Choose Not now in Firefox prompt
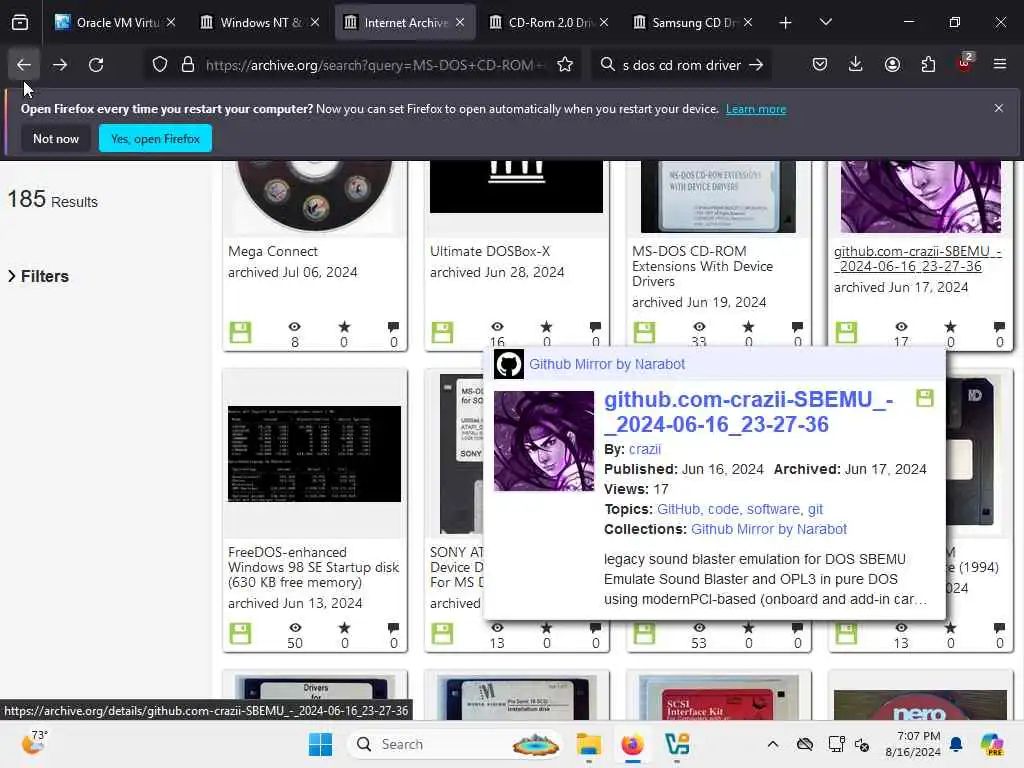1024x768 pixels. click(x=56, y=138)
